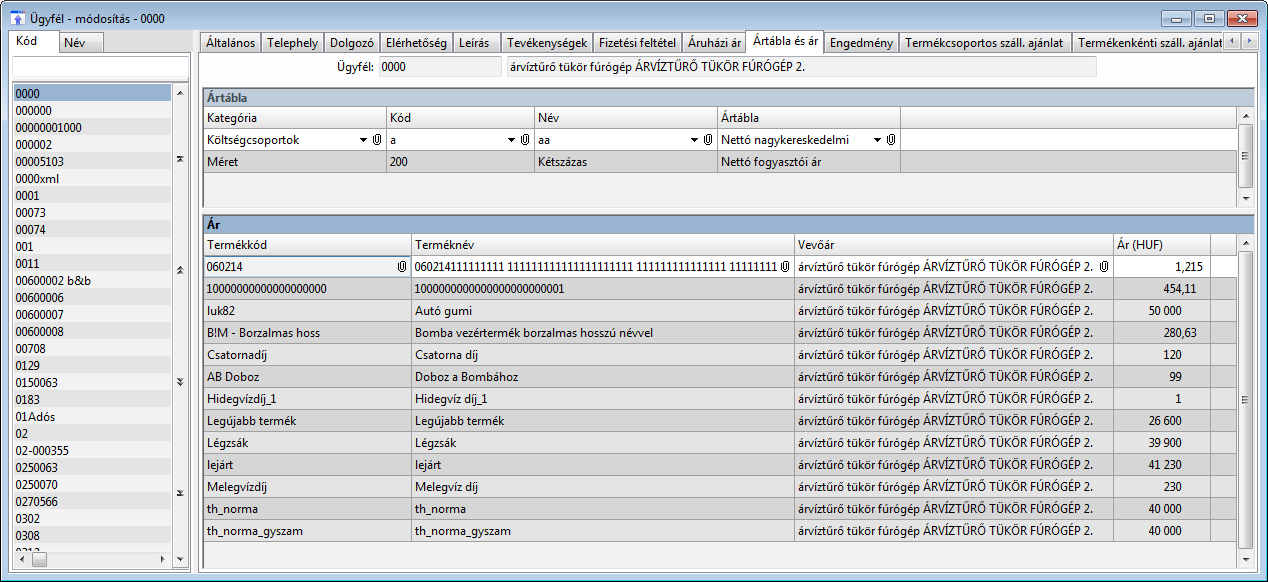1268x582 pixels.
Task: Click the paperclip icon beside Nettó nagykereskedelmi
Action: (x=891, y=141)
